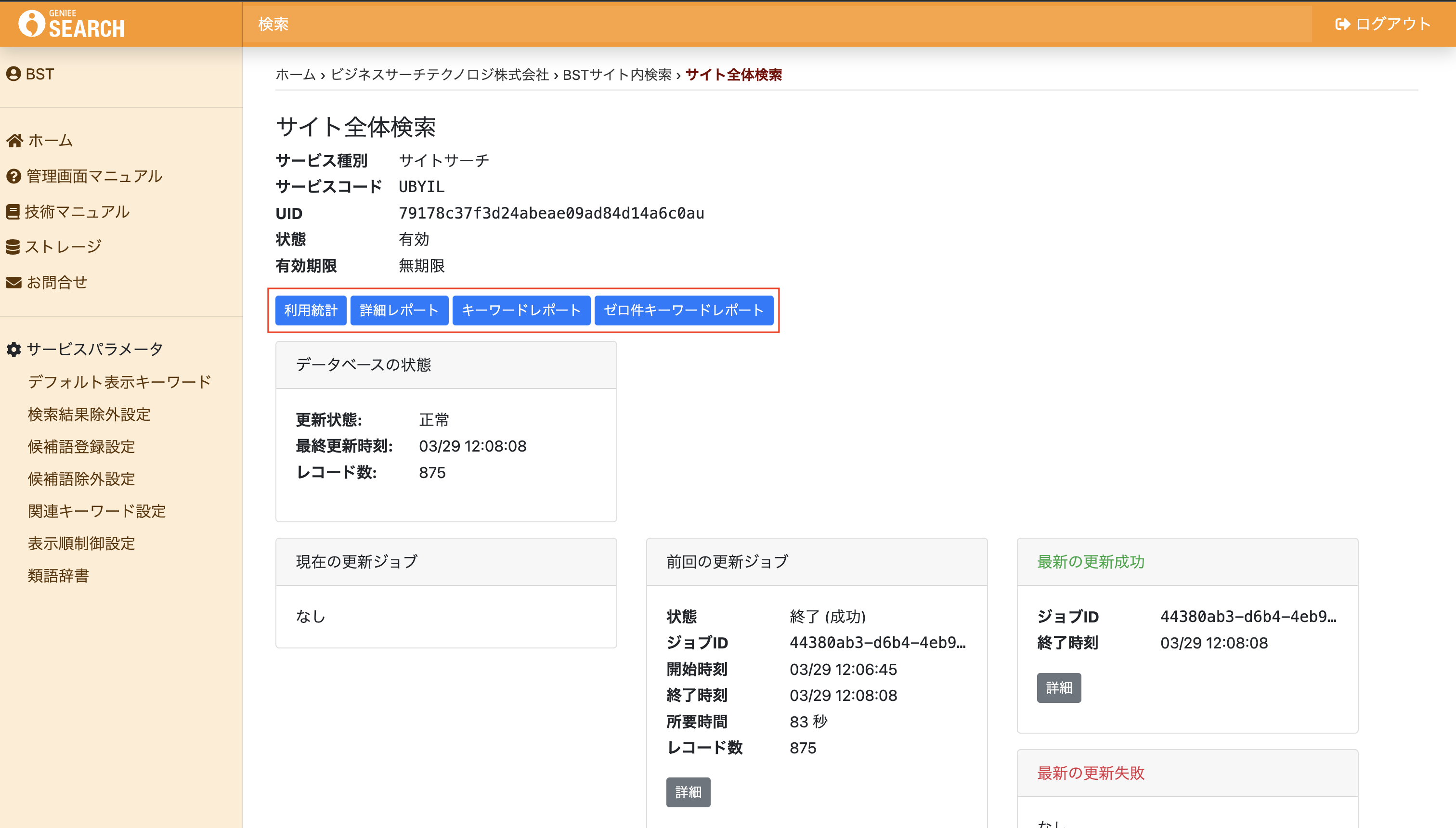
Task: Click the job ID in 最新の更新成功
Action: (1248, 617)
